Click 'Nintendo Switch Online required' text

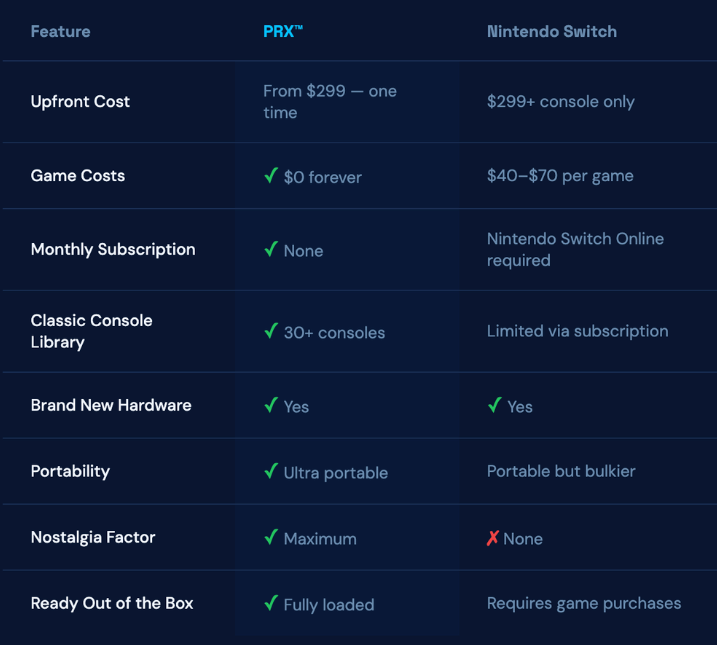(x=575, y=249)
